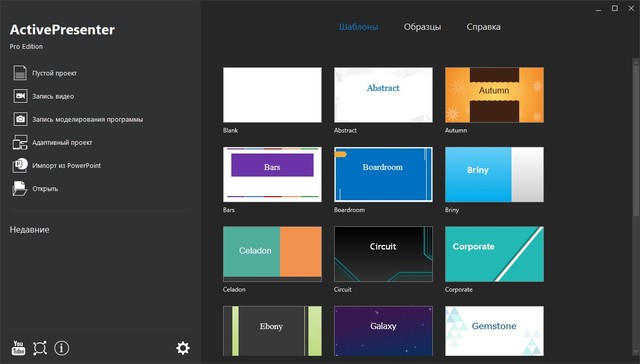The image size is (640, 364).
Task: Pick the Briny template thumbnail
Action: (494, 175)
